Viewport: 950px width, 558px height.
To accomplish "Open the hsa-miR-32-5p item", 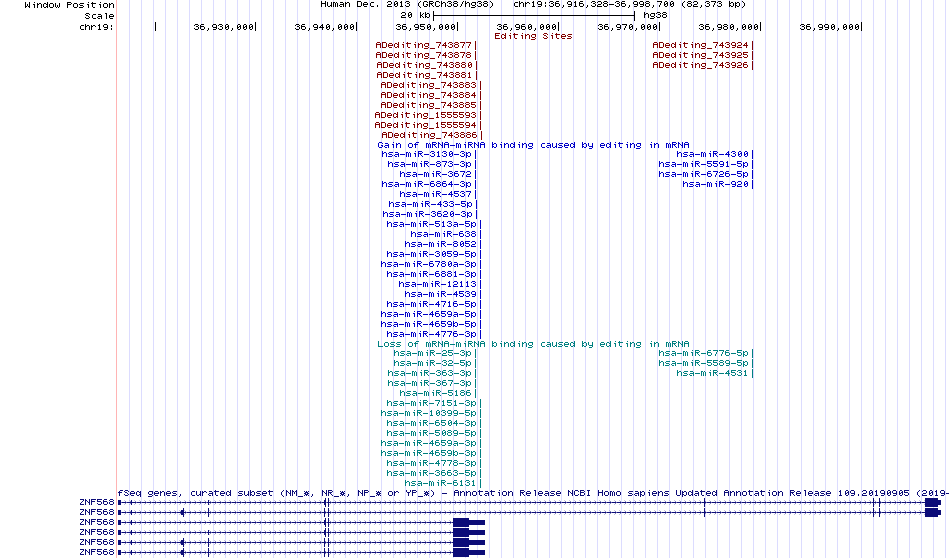I will (x=432, y=364).
